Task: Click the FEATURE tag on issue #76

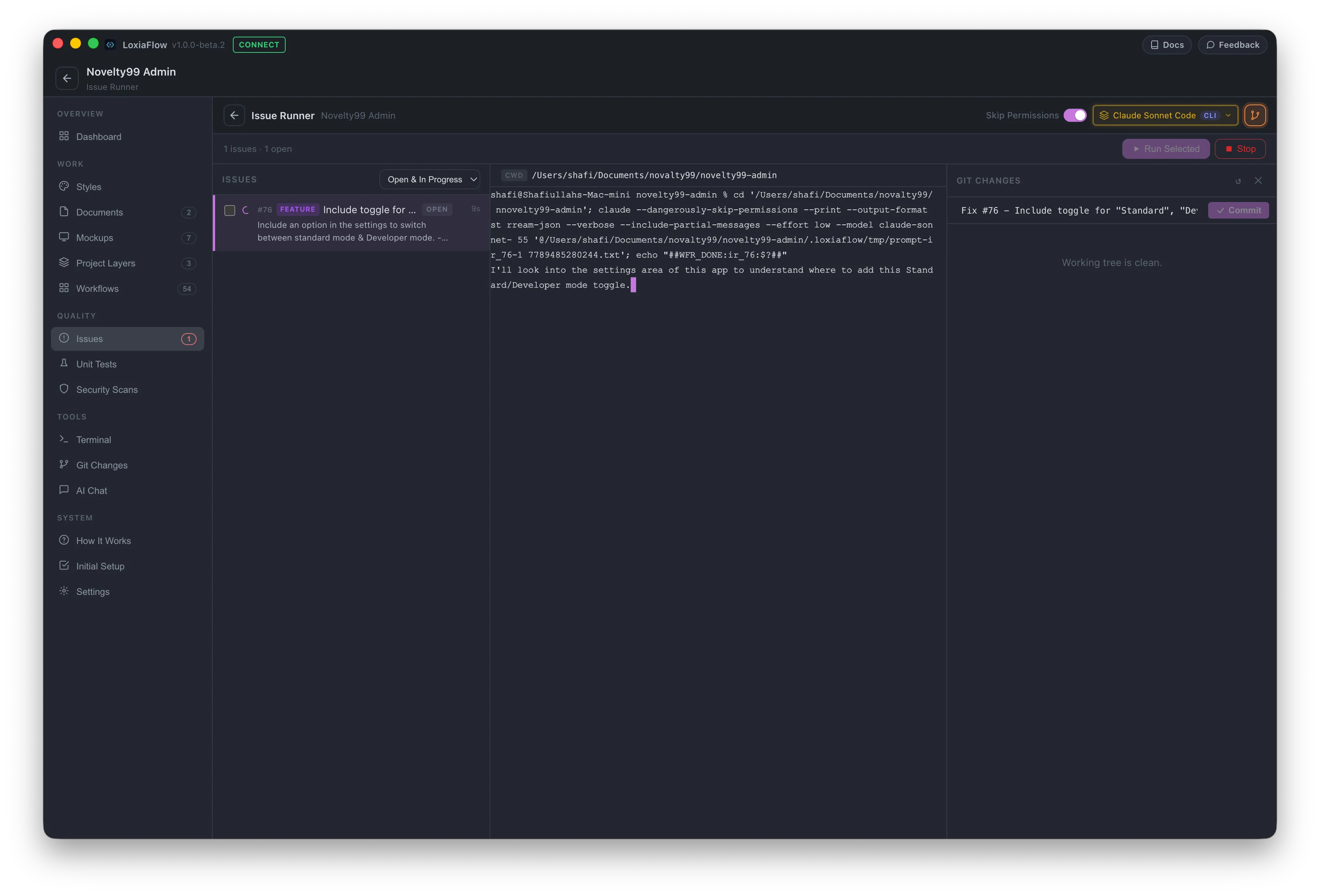Action: pyautogui.click(x=298, y=210)
